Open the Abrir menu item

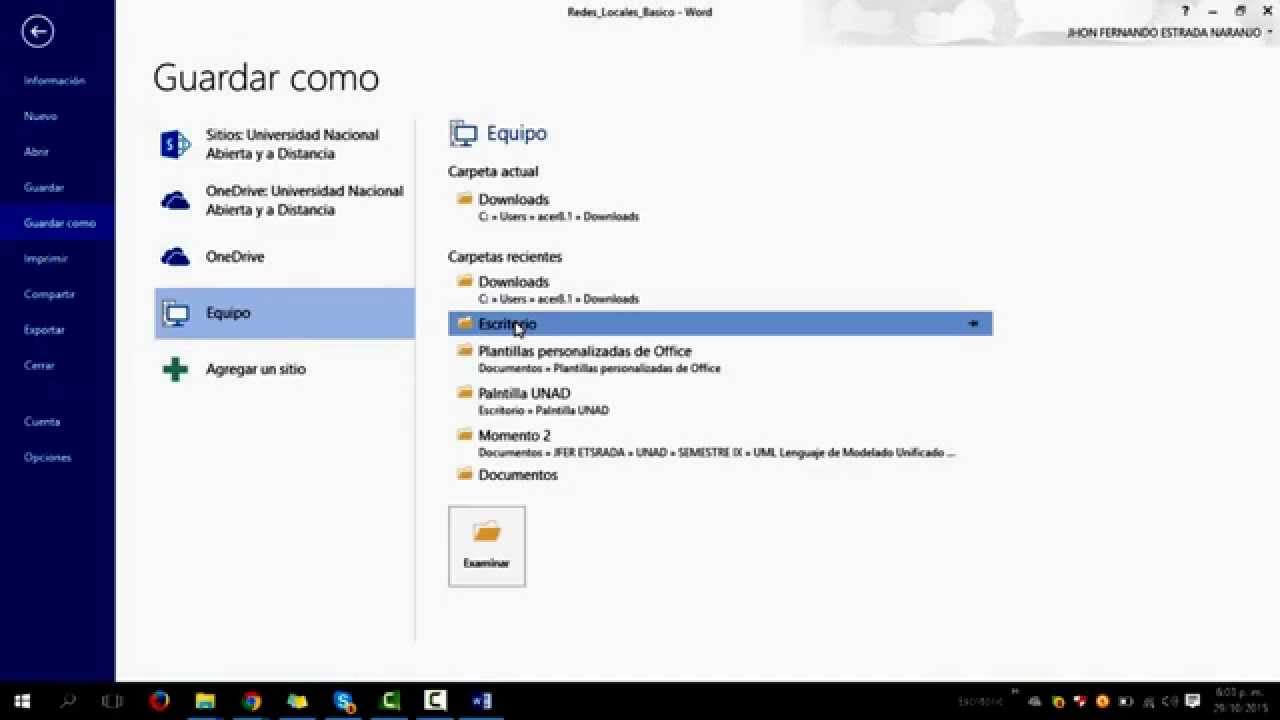click(x=37, y=152)
